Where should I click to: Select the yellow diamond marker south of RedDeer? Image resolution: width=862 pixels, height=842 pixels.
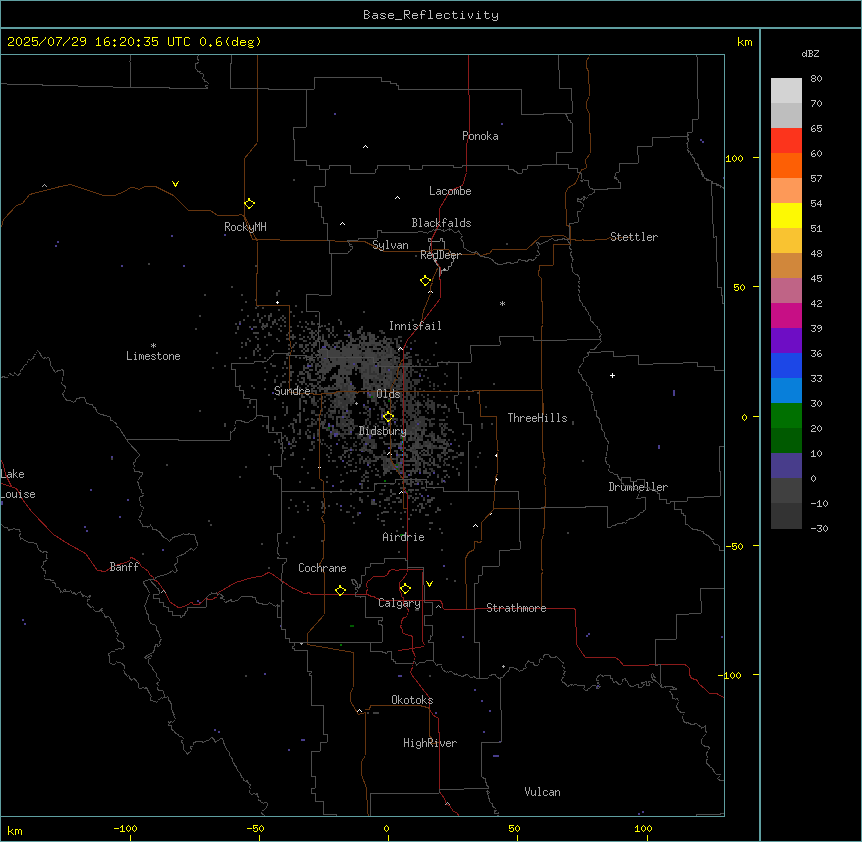point(426,281)
